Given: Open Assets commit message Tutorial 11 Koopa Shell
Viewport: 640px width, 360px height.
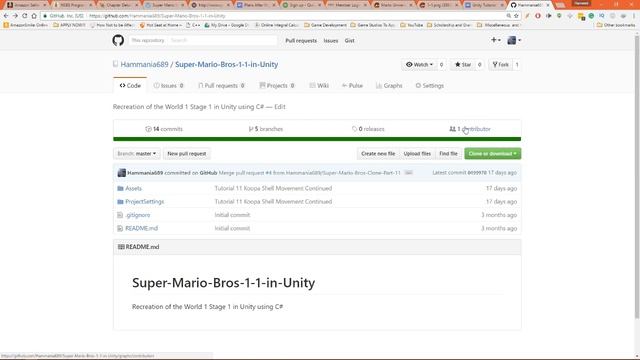Looking at the screenshot, I should point(273,188).
